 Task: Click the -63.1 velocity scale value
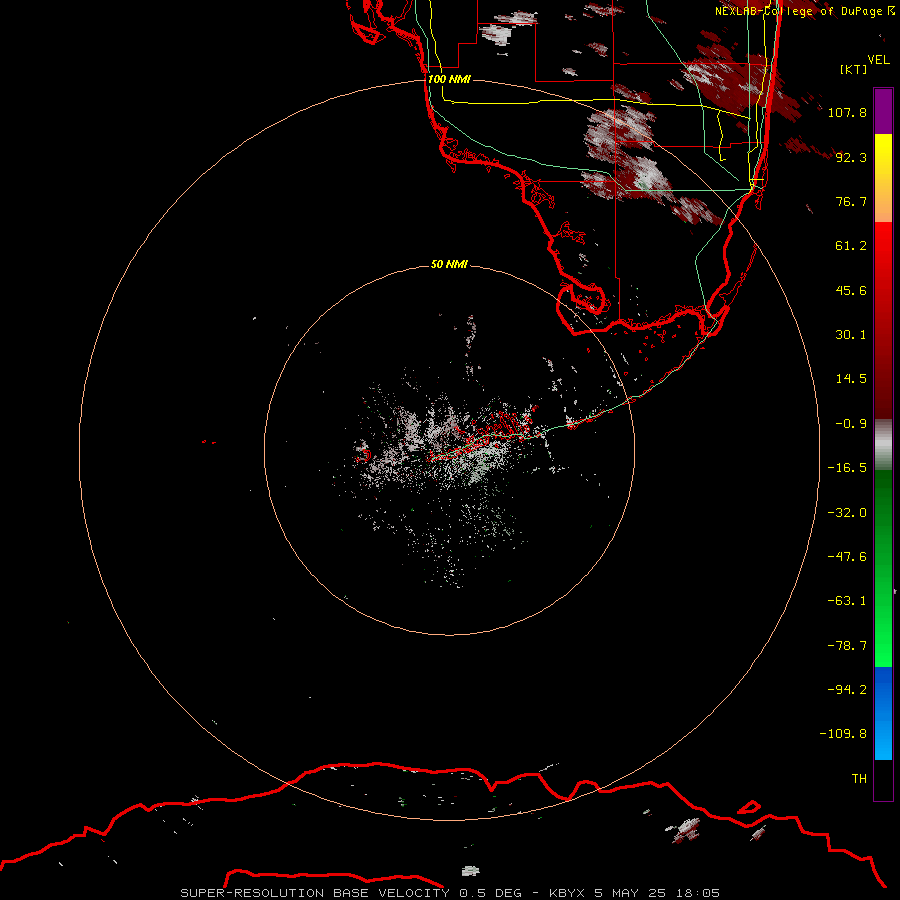click(847, 601)
